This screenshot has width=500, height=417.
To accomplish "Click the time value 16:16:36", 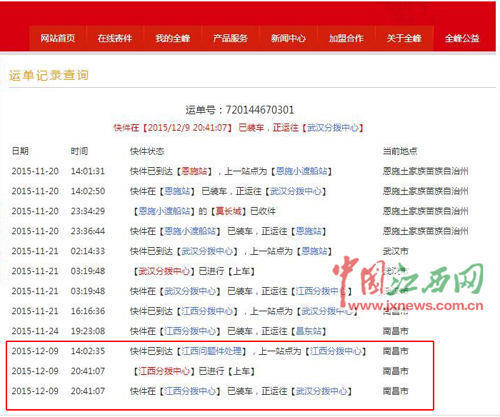I will [x=88, y=311].
